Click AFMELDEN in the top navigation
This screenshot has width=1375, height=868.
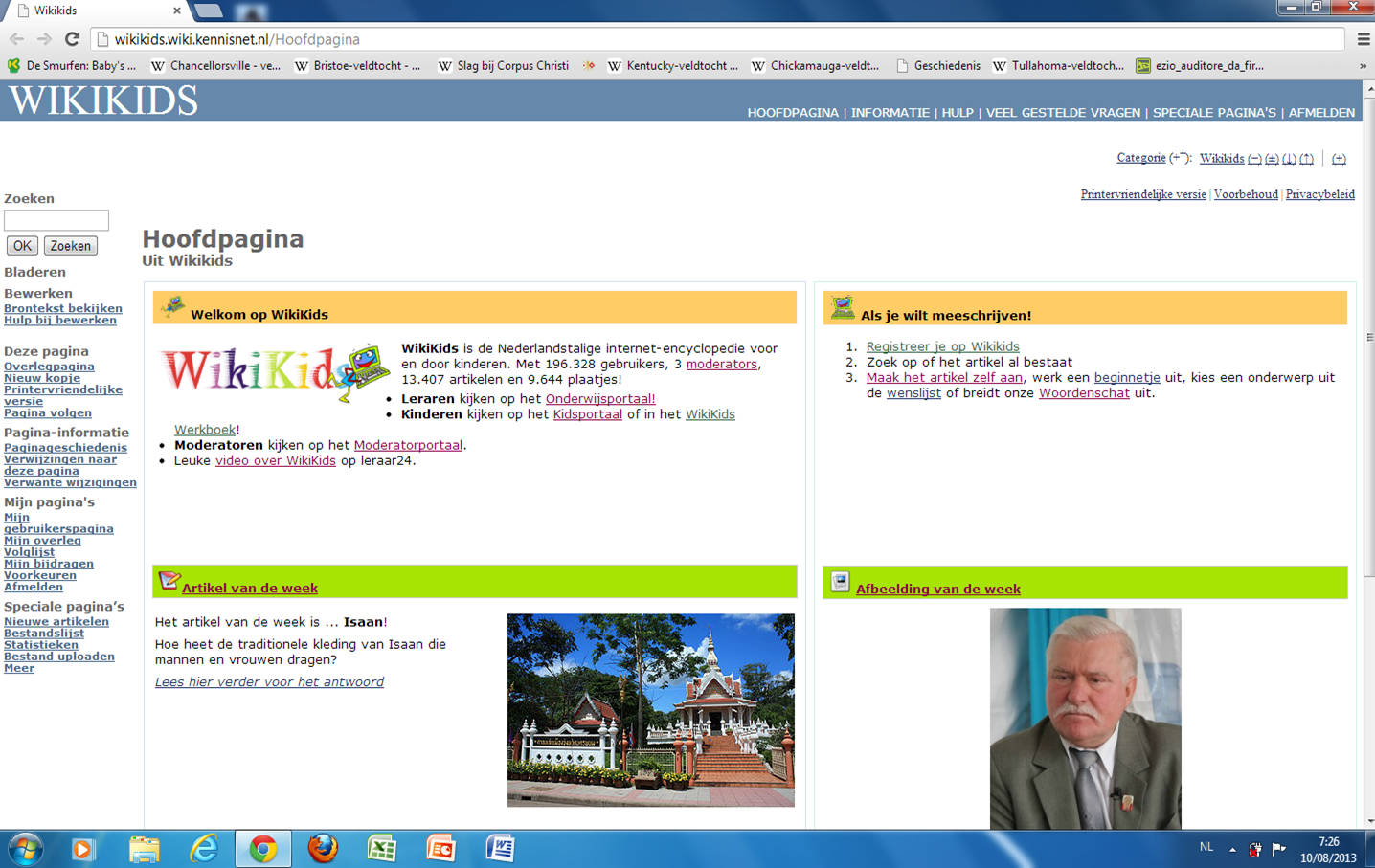(1321, 113)
